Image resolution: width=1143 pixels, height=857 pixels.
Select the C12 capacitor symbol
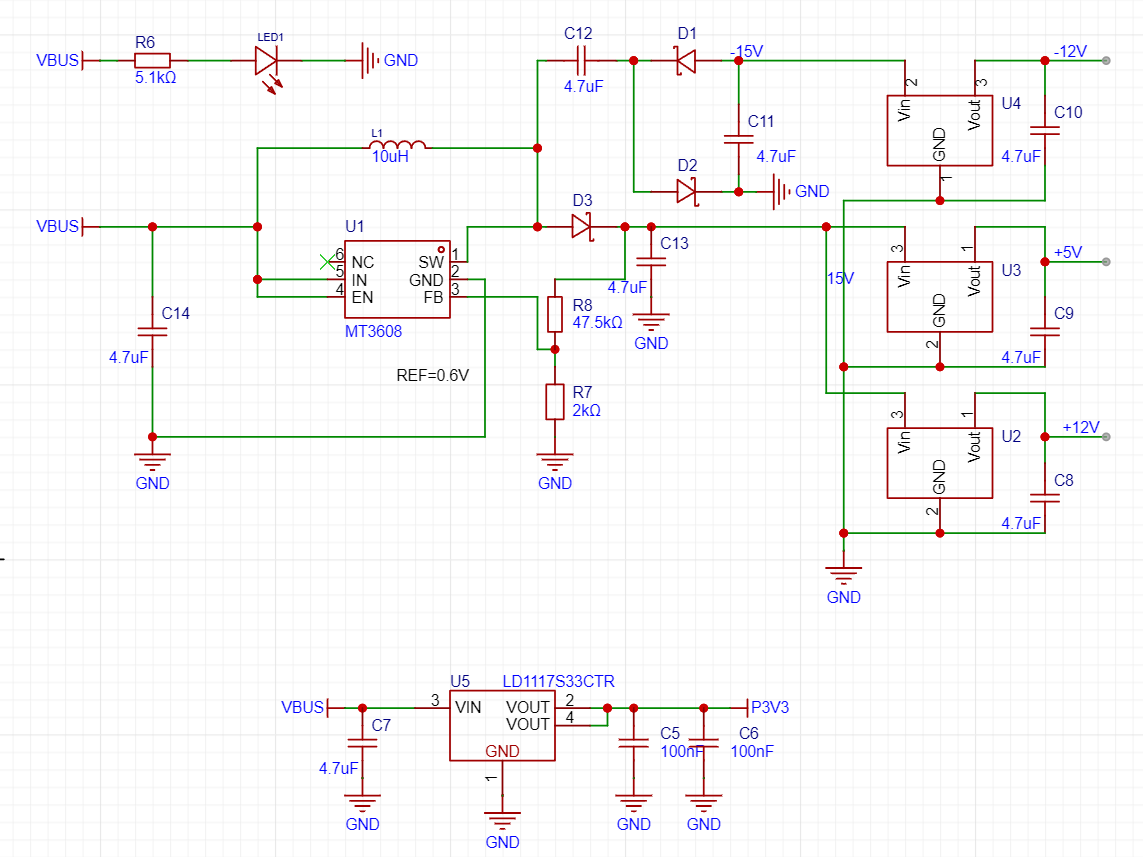[581, 60]
